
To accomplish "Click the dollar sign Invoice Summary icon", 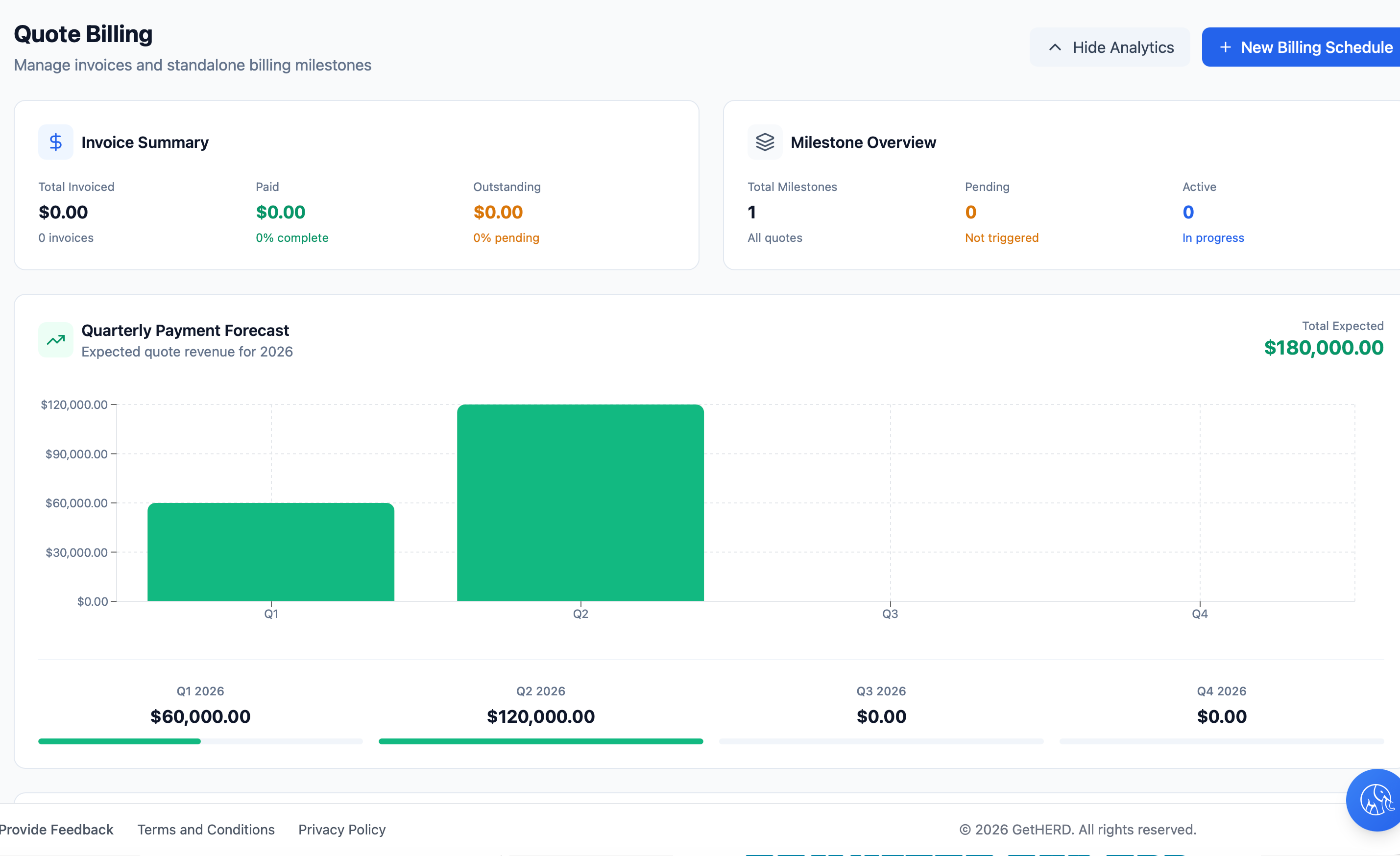I will click(55, 142).
